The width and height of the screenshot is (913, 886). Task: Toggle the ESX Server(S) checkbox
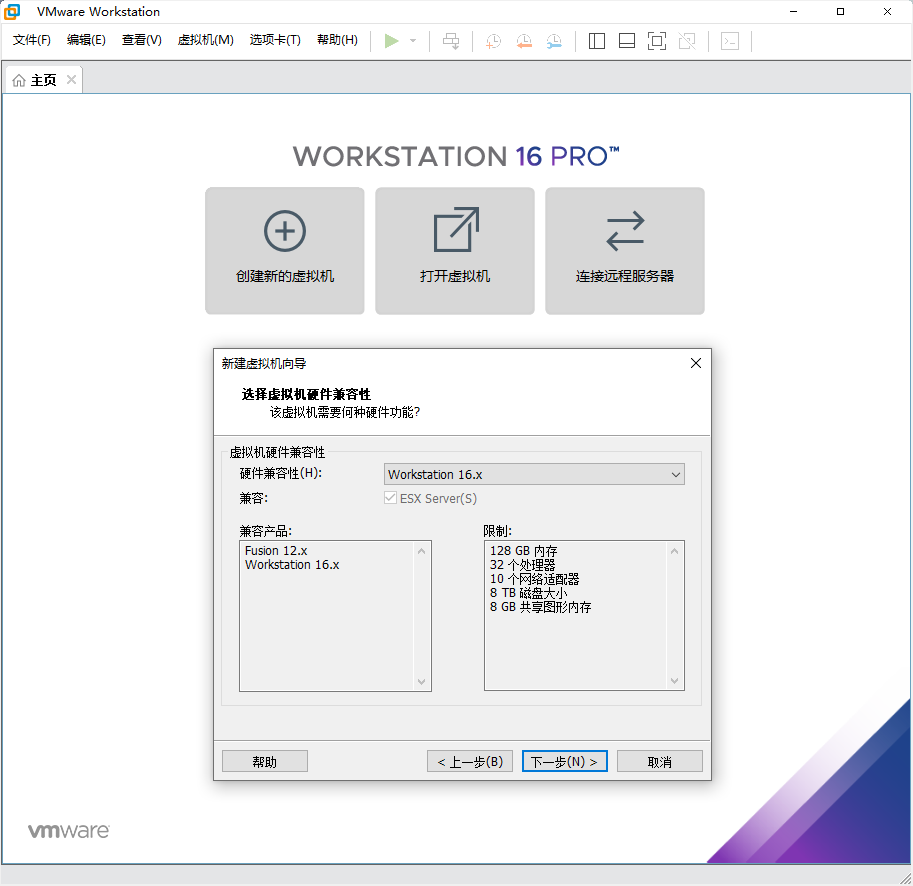coord(390,498)
